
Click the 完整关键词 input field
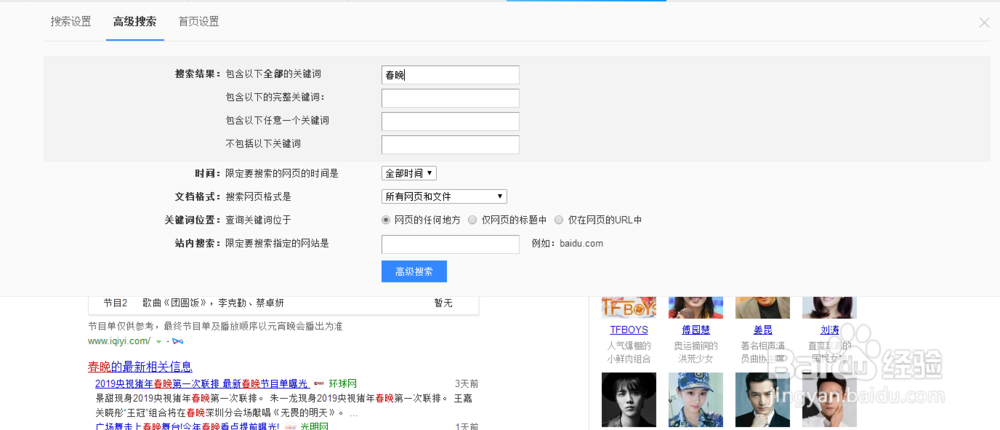[450, 98]
